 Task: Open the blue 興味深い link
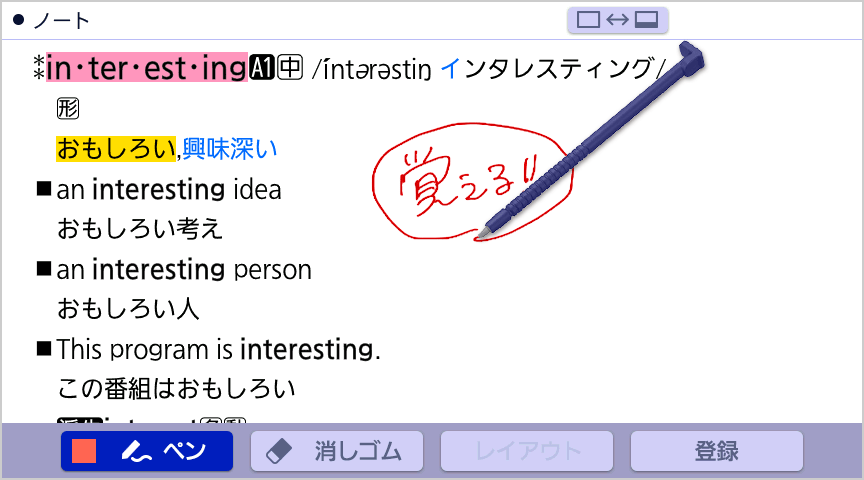click(x=230, y=149)
